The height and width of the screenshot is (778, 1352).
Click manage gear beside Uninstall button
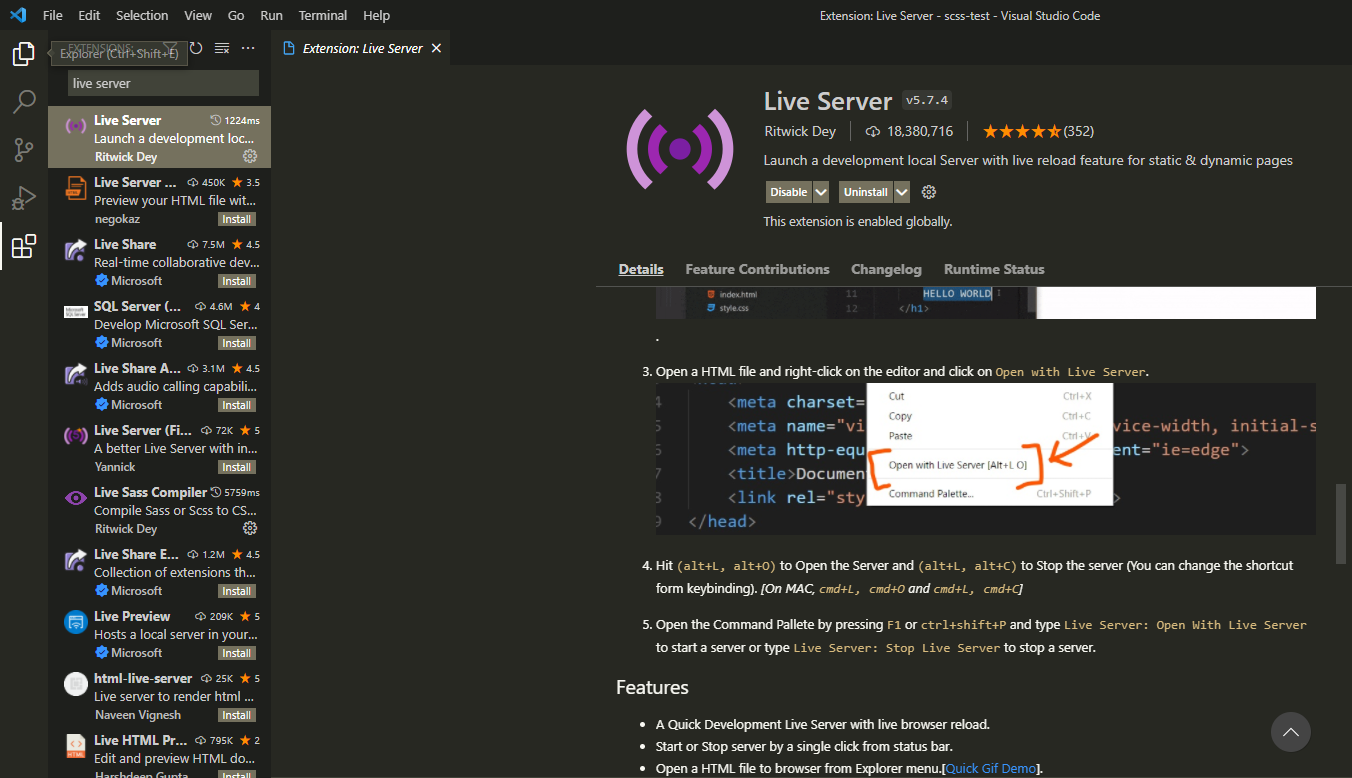pos(928,192)
